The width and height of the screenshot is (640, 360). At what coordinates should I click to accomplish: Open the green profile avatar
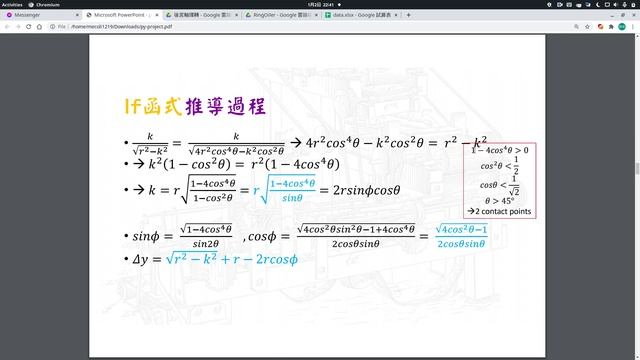(622, 27)
